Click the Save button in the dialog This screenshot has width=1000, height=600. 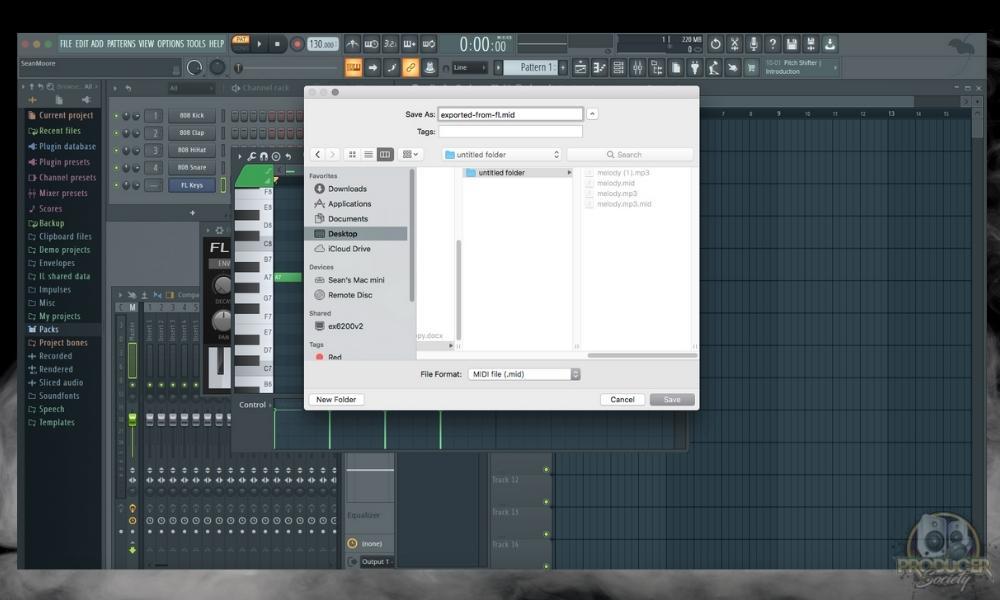[672, 400]
